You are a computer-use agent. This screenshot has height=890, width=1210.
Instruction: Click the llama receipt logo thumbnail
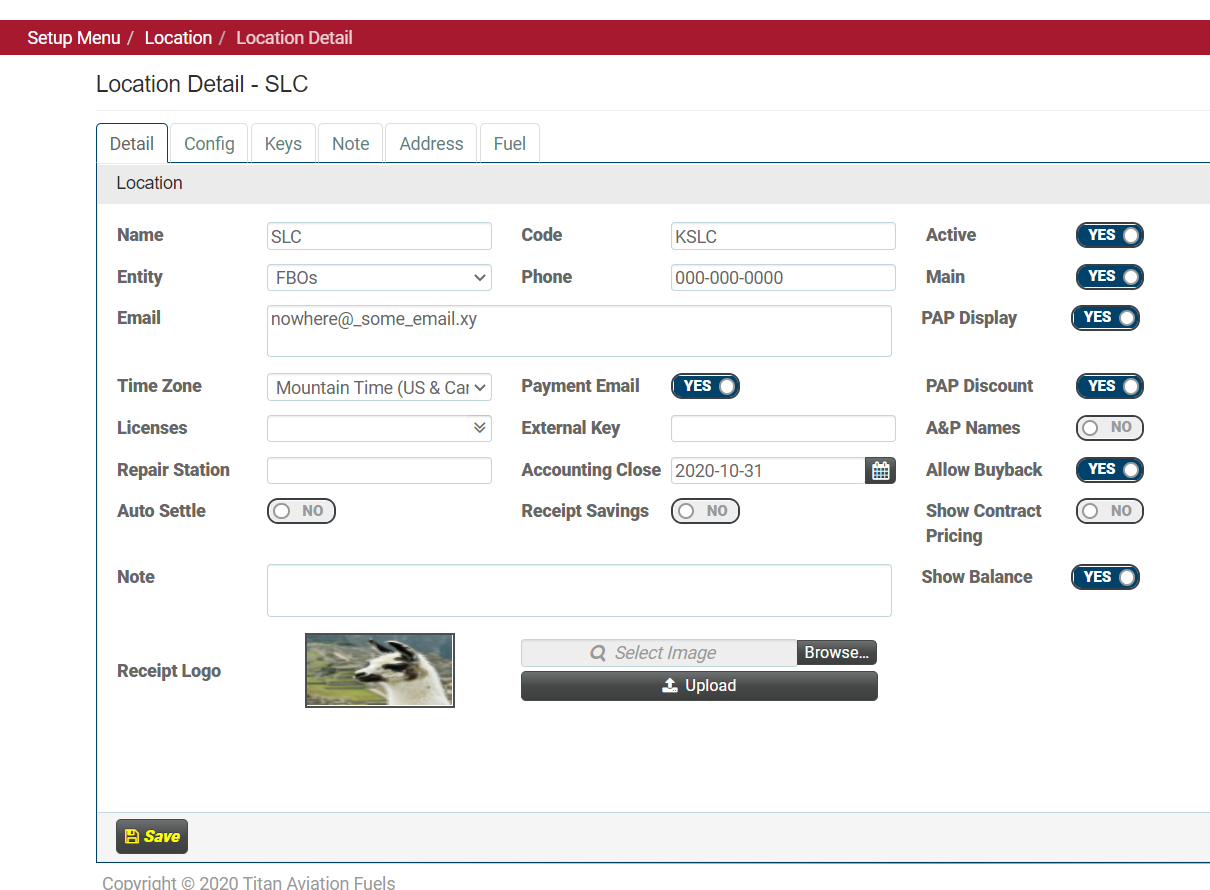coord(380,670)
